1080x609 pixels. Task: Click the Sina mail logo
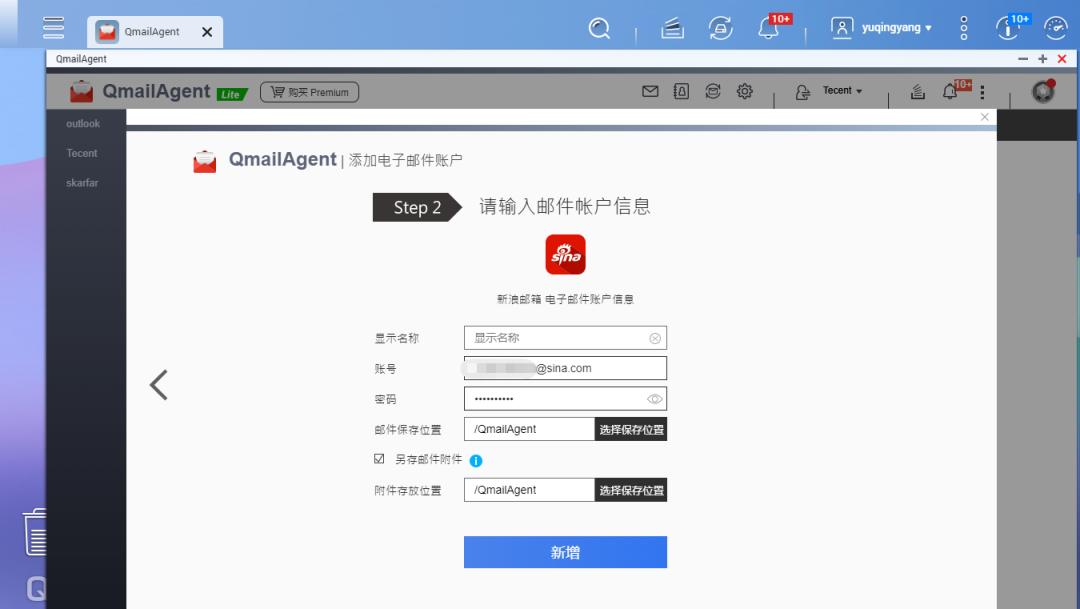tap(565, 255)
